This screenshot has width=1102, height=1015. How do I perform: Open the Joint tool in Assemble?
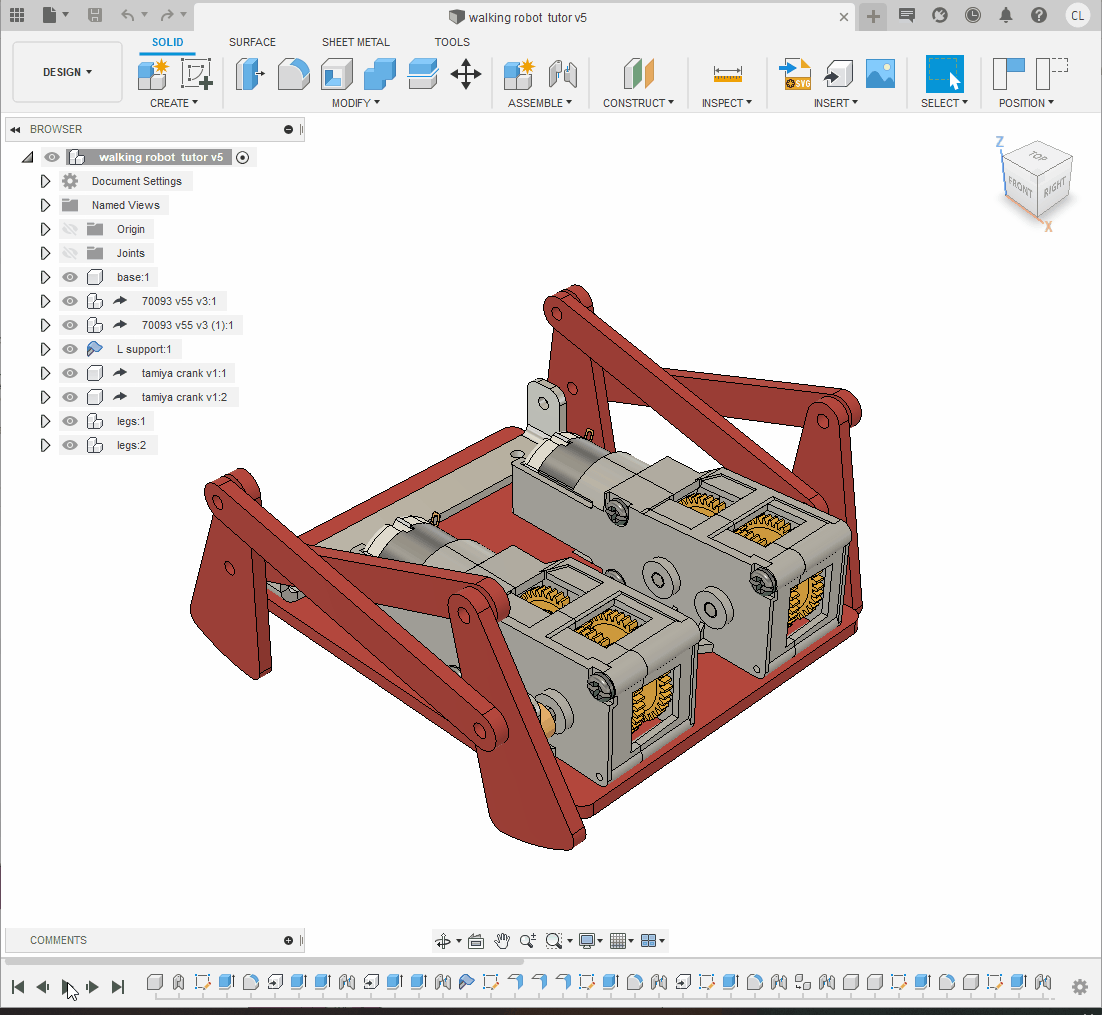563,74
